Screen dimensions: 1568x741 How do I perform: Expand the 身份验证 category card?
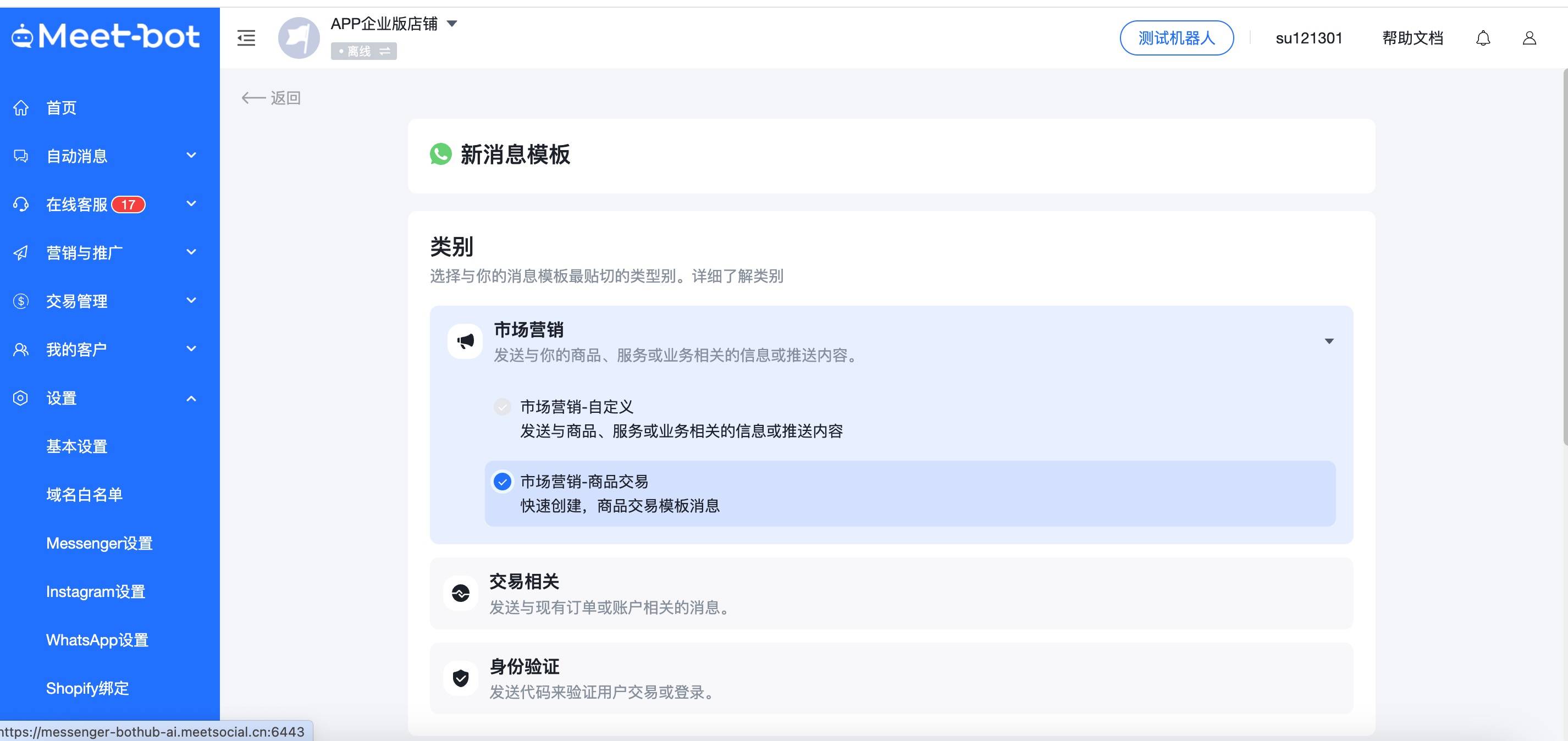pos(891,678)
